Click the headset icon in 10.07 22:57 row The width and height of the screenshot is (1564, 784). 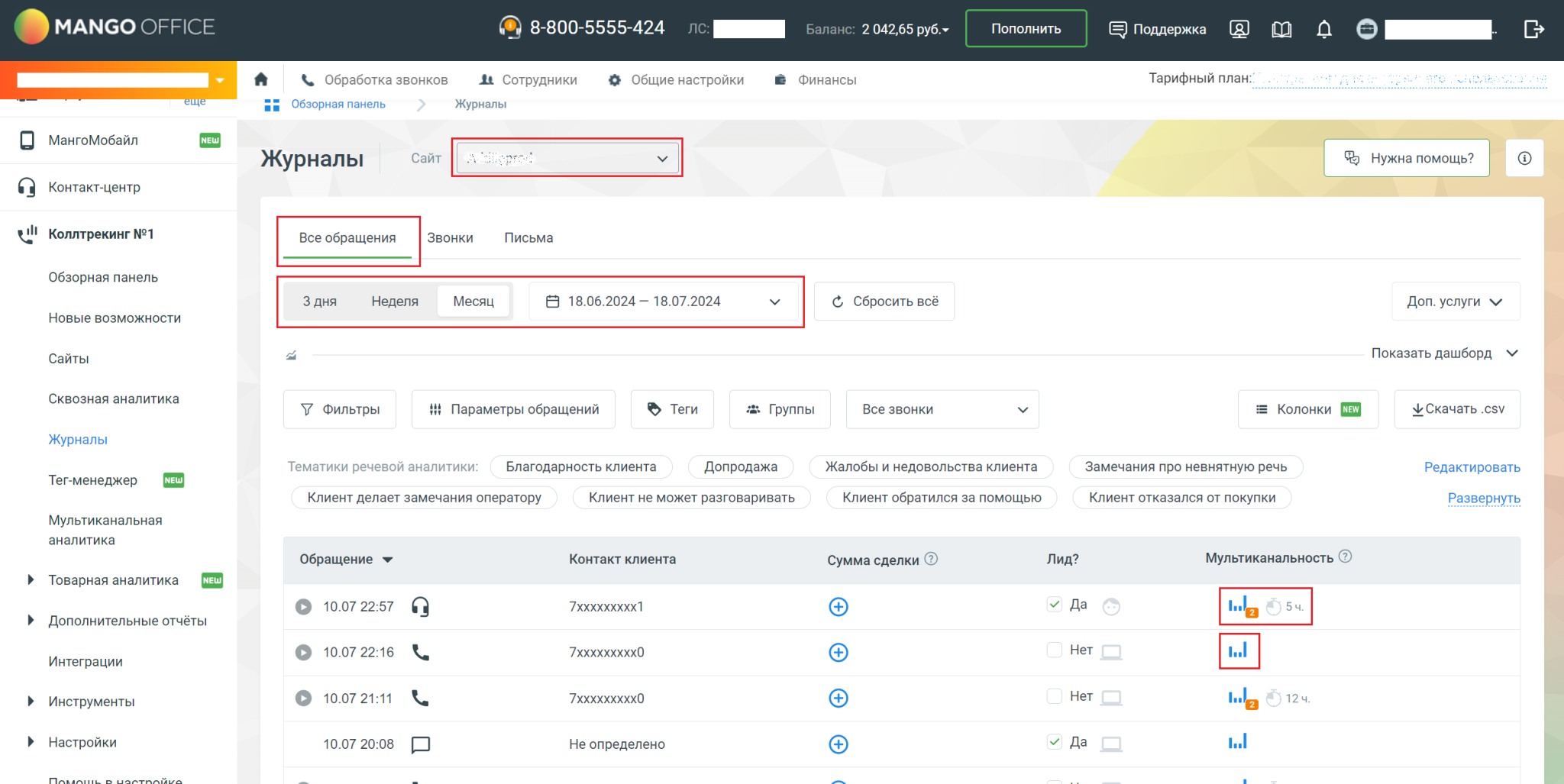(420, 607)
